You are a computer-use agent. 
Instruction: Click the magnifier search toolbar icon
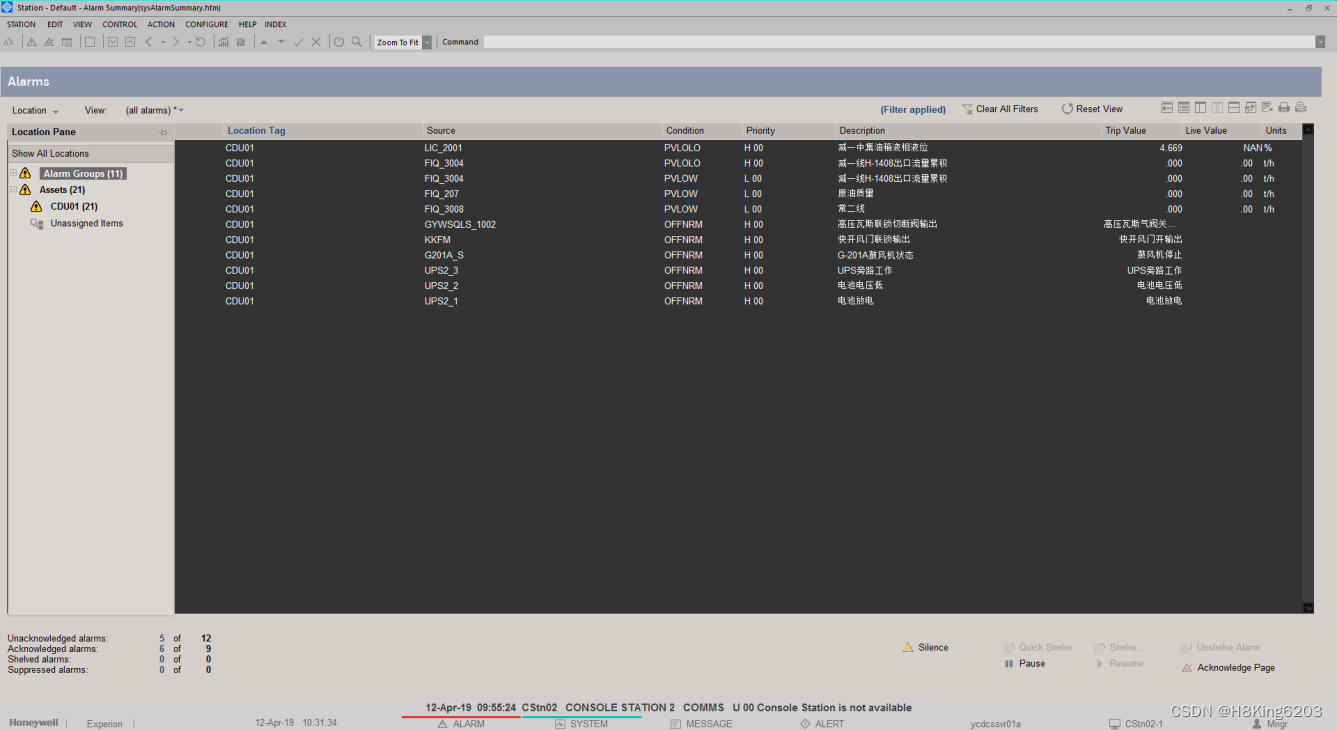coord(356,42)
